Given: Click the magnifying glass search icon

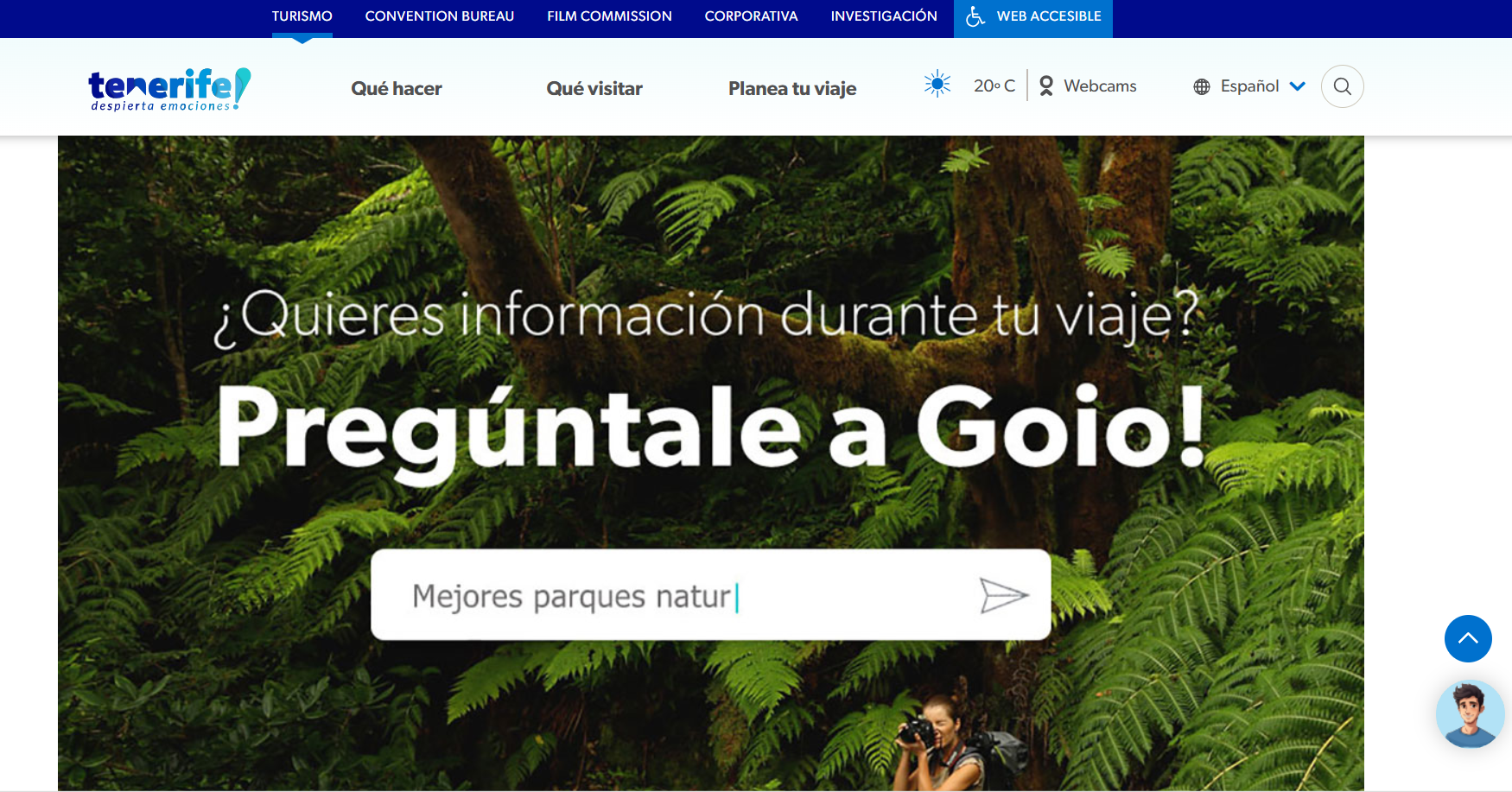Looking at the screenshot, I should click(1342, 86).
